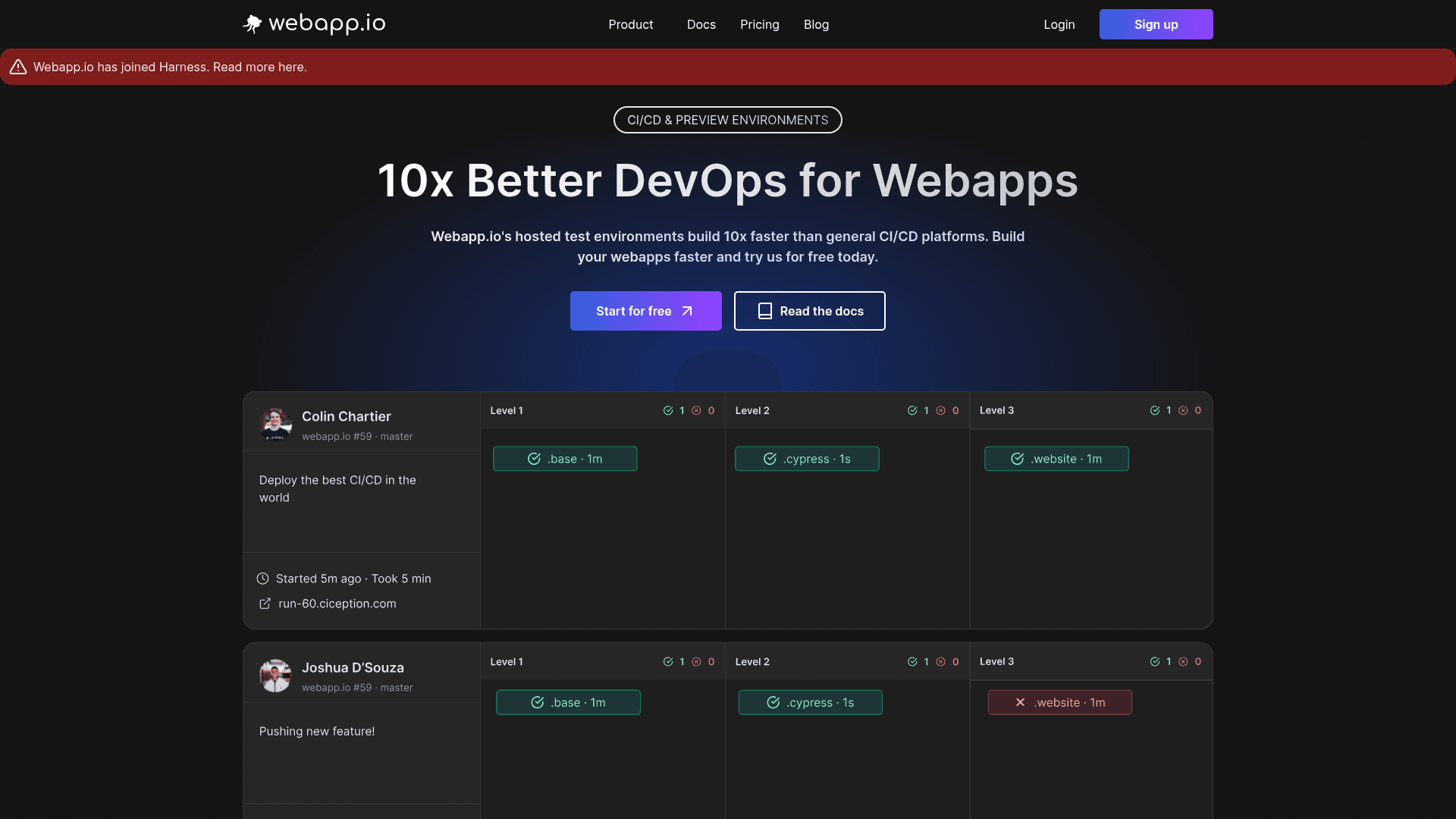Click the check icon in Joshua's .base step
Screen dimensions: 1456x819
(537, 702)
